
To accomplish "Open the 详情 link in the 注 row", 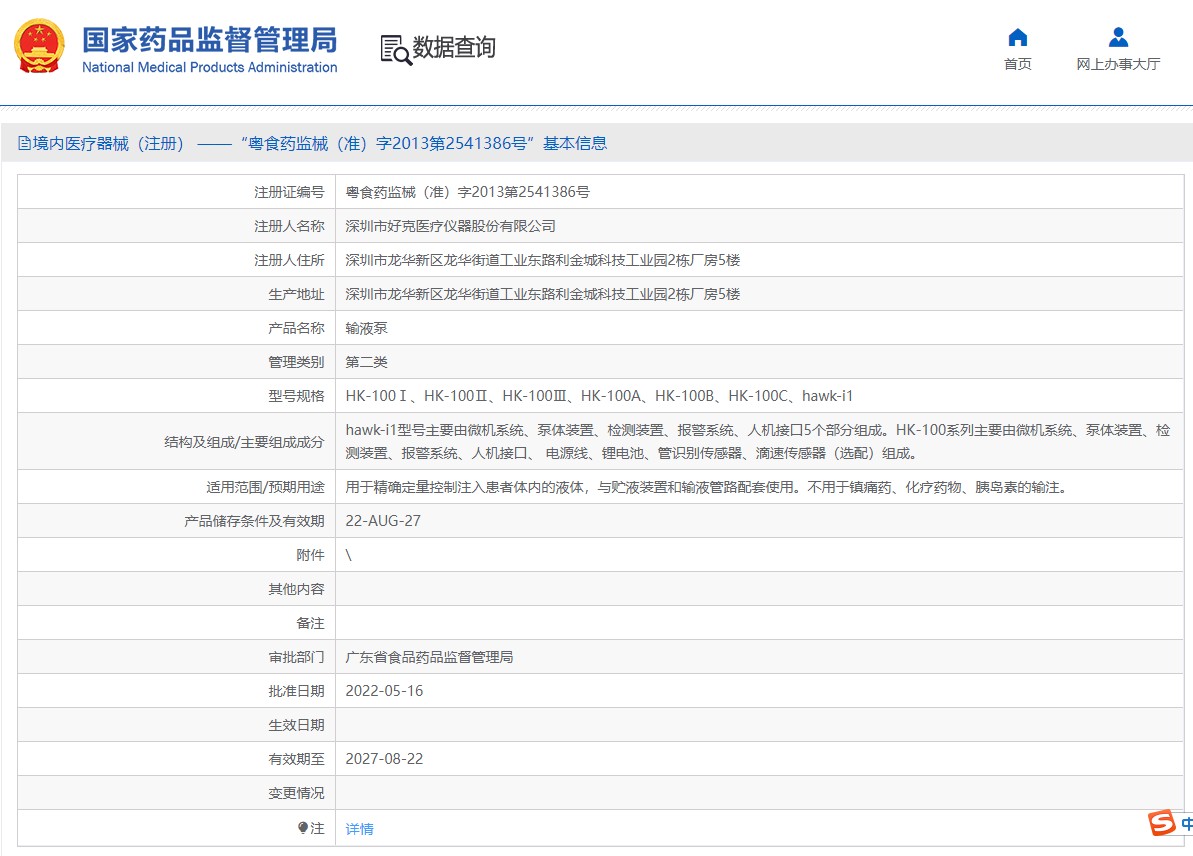I will (x=359, y=829).
